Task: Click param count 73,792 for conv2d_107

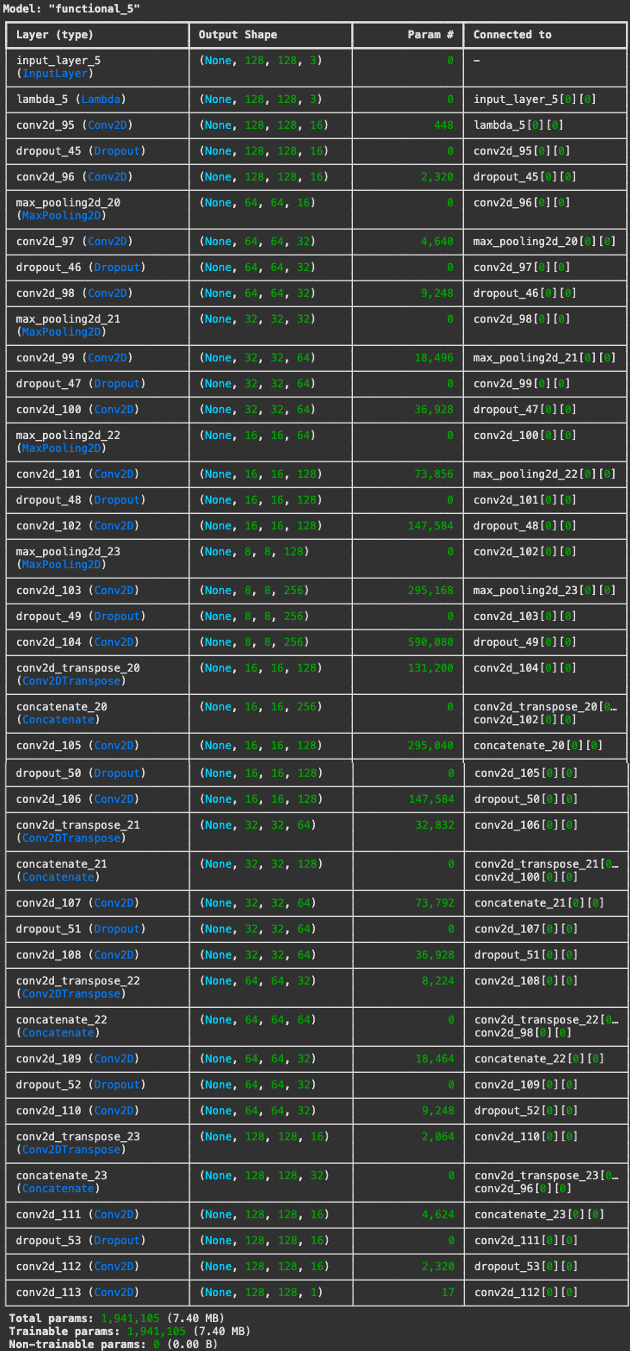Action: click(435, 903)
